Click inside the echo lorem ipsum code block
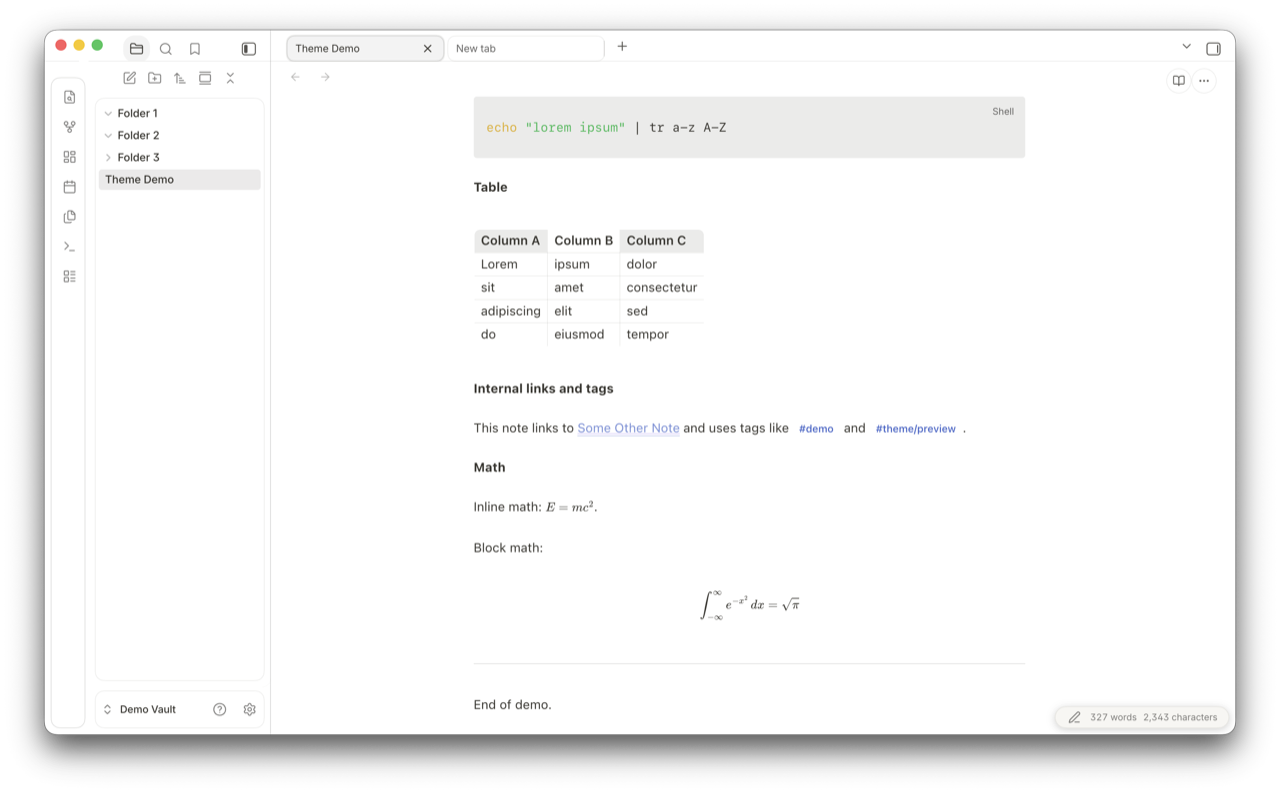 [749, 128]
